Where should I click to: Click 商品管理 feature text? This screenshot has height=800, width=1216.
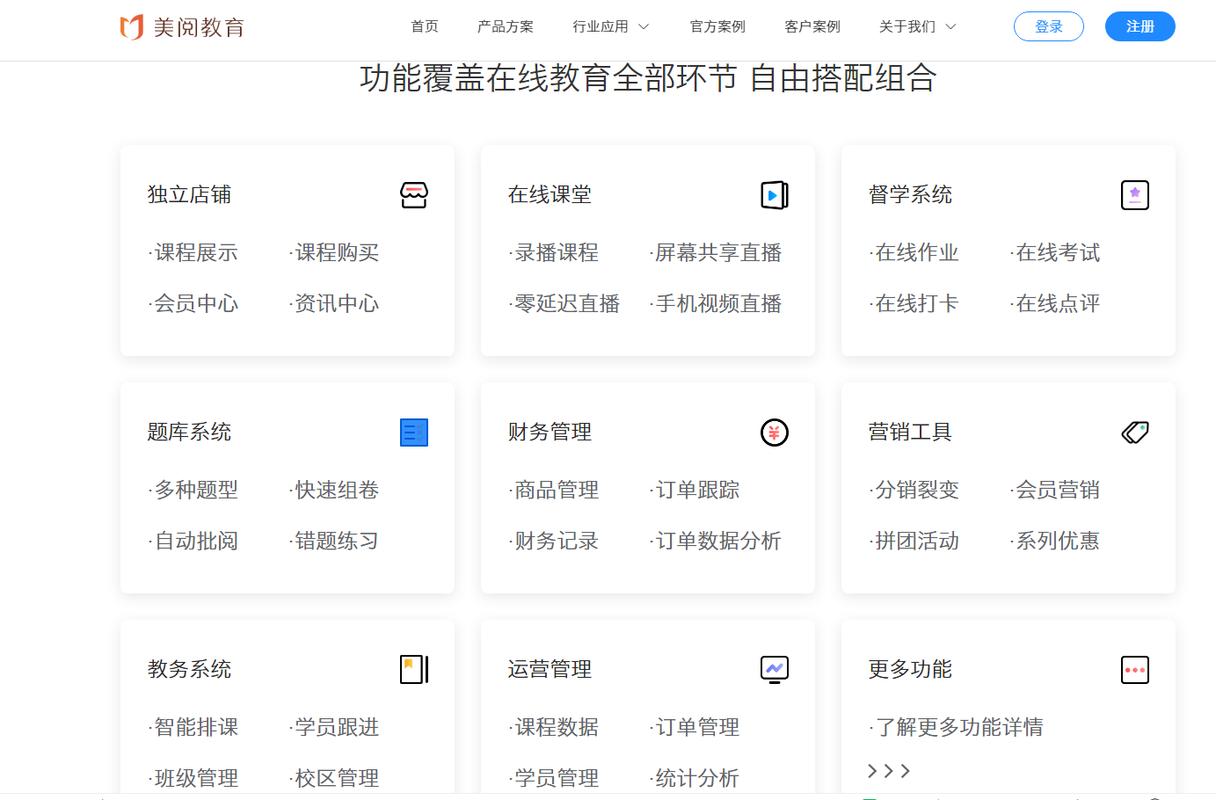(554, 490)
